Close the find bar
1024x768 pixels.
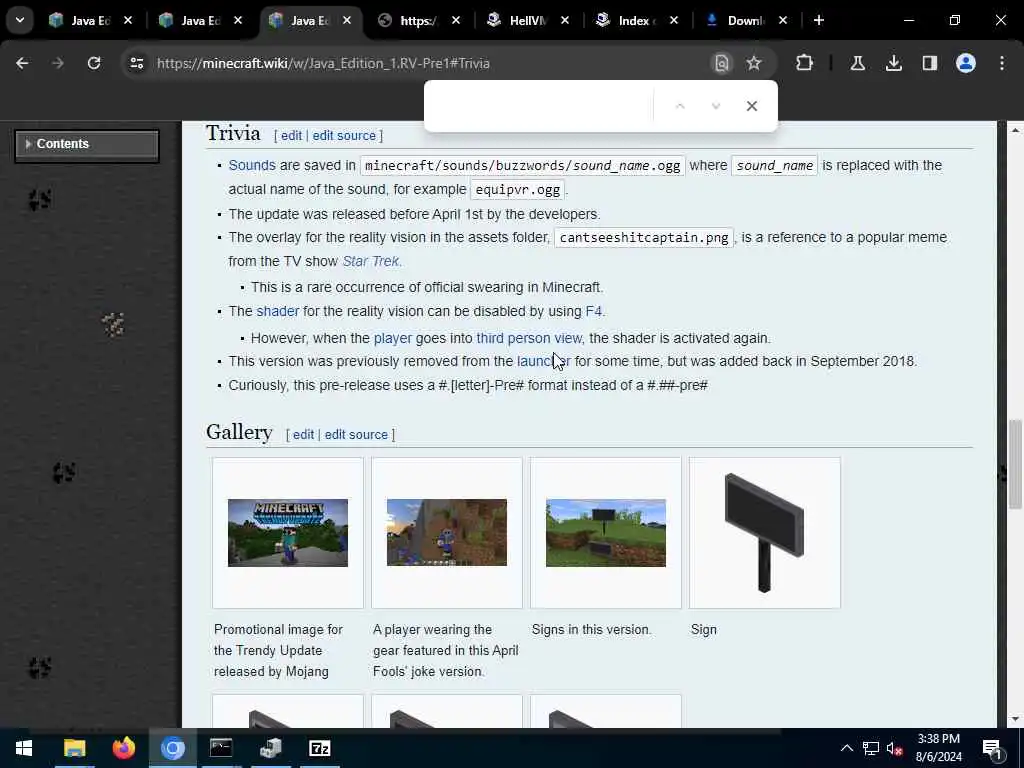[x=752, y=106]
